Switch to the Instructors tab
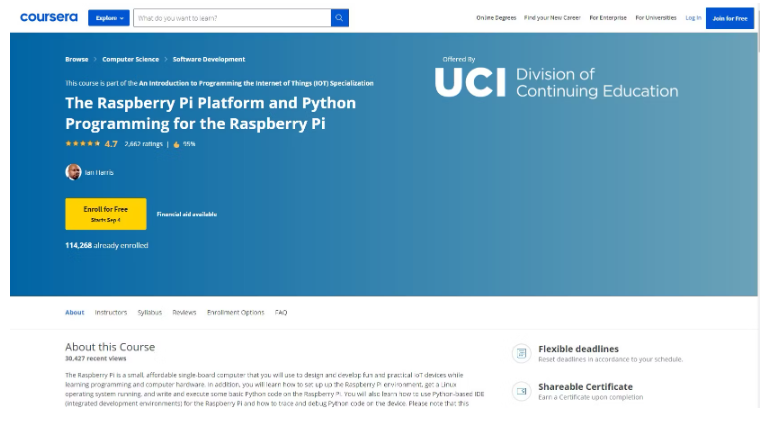 click(x=111, y=313)
